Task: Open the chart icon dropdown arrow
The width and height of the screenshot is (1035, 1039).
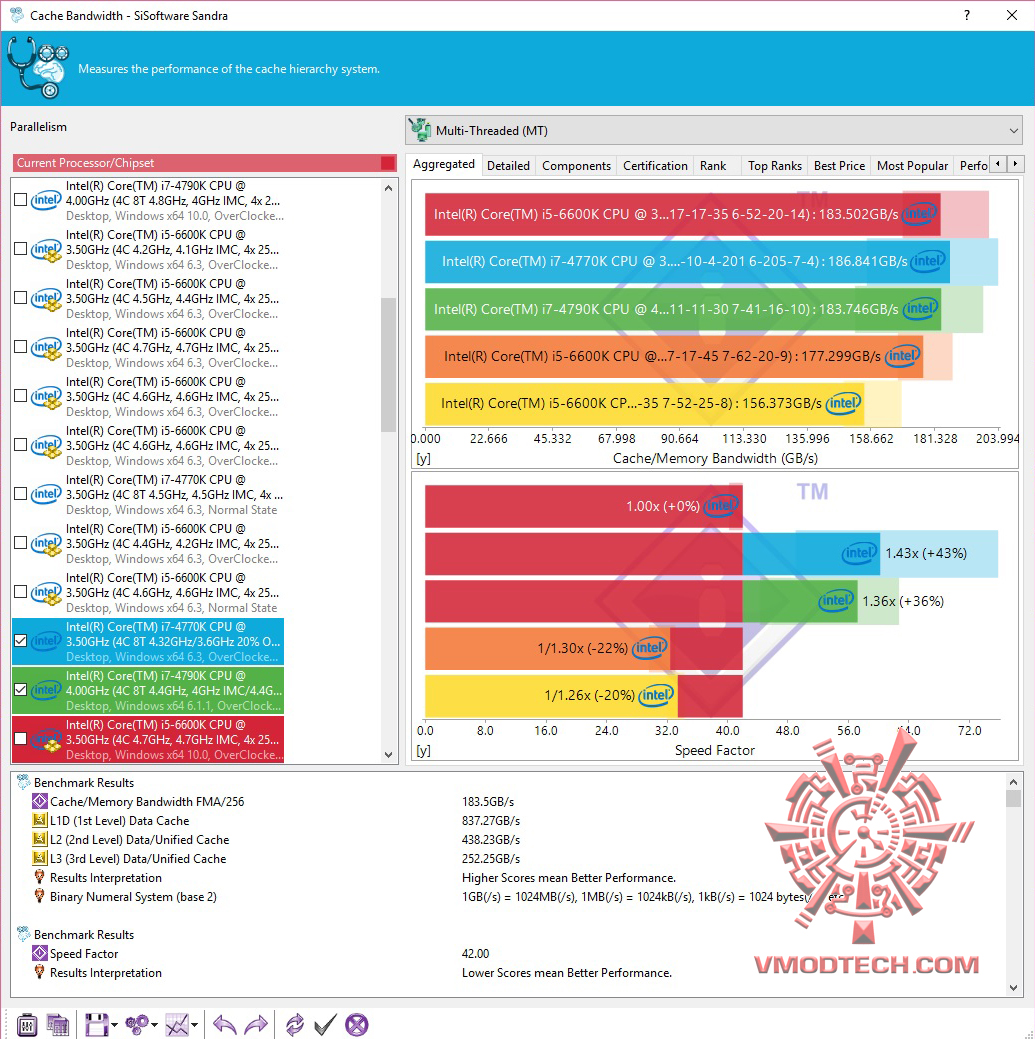Action: click(x=195, y=1025)
